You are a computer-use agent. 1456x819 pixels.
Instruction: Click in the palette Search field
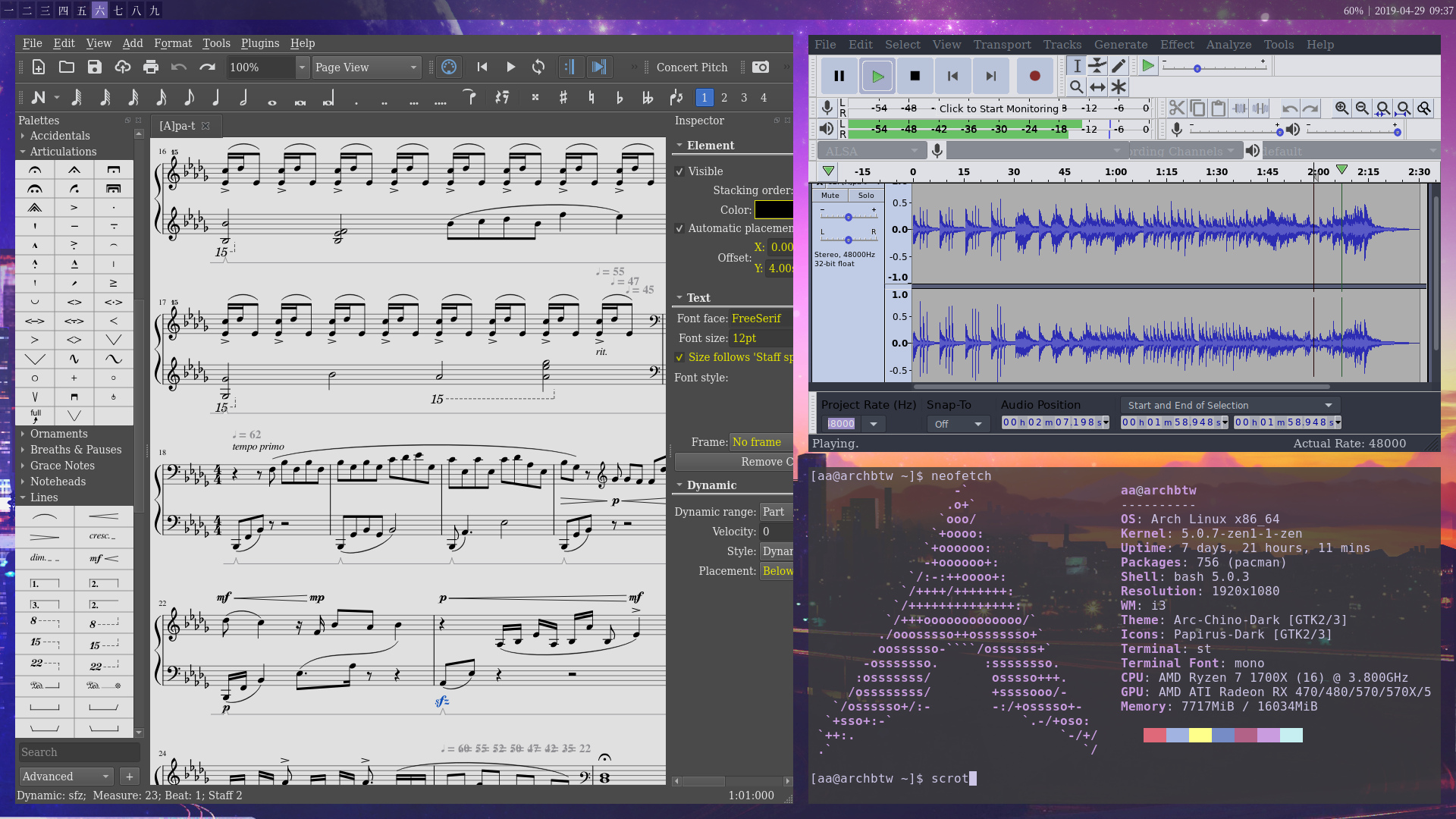[79, 752]
